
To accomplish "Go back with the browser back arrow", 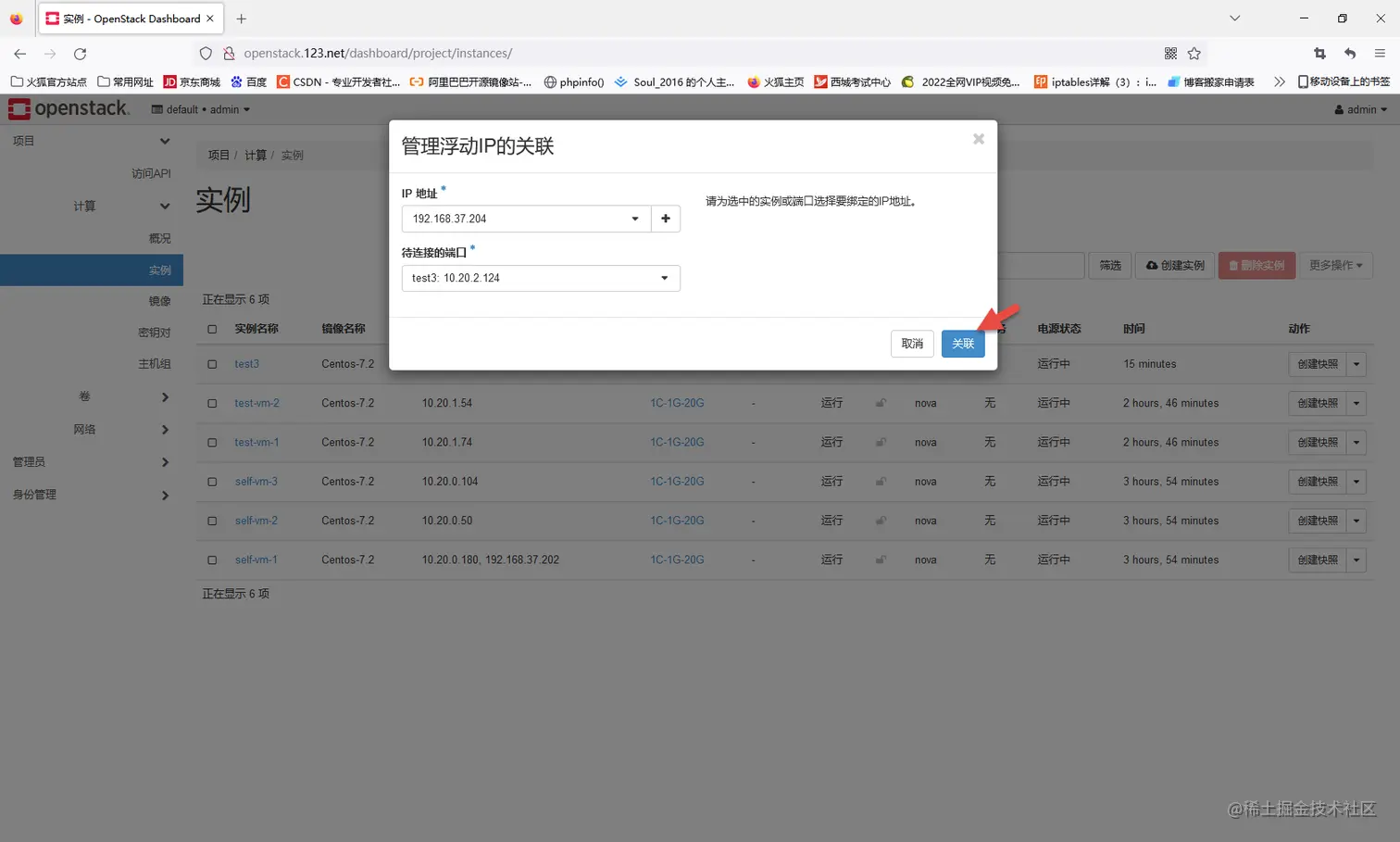I will click(20, 54).
